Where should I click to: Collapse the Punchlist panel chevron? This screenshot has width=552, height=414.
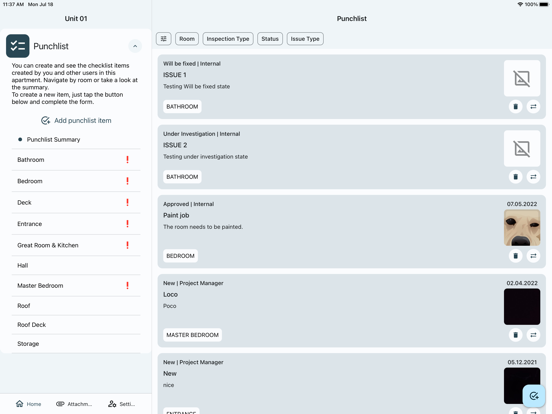(x=135, y=46)
